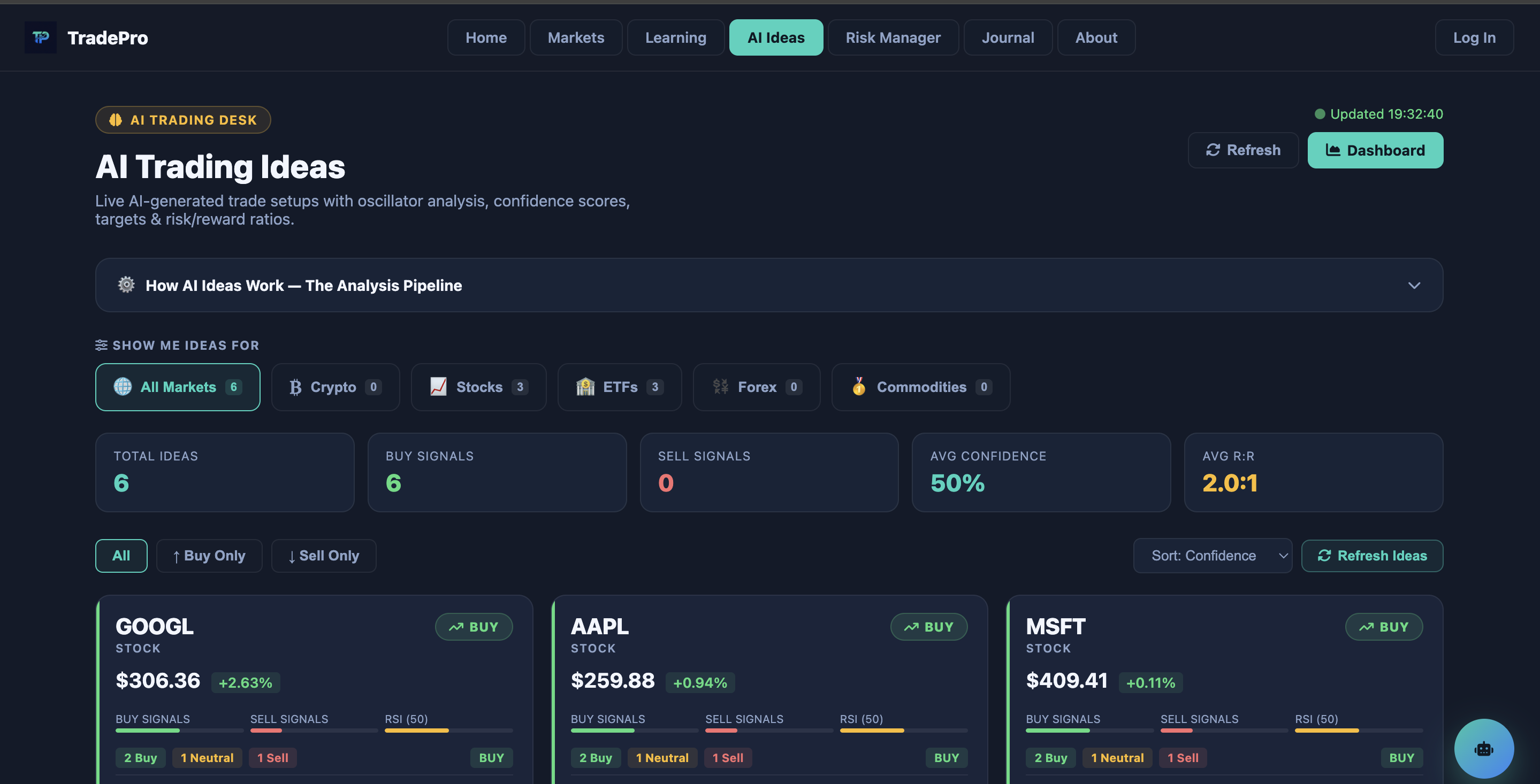Viewport: 1540px width, 784px height.
Task: Click the Stocks chart icon filter
Action: click(438, 387)
